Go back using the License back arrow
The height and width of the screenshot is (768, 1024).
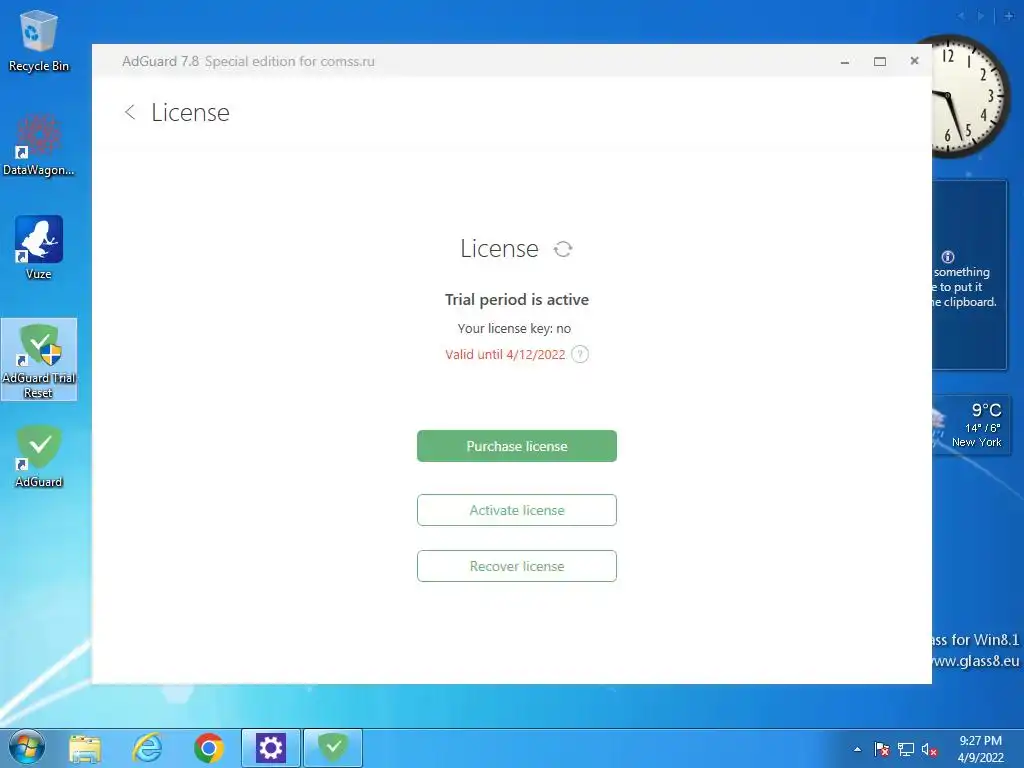tap(130, 112)
